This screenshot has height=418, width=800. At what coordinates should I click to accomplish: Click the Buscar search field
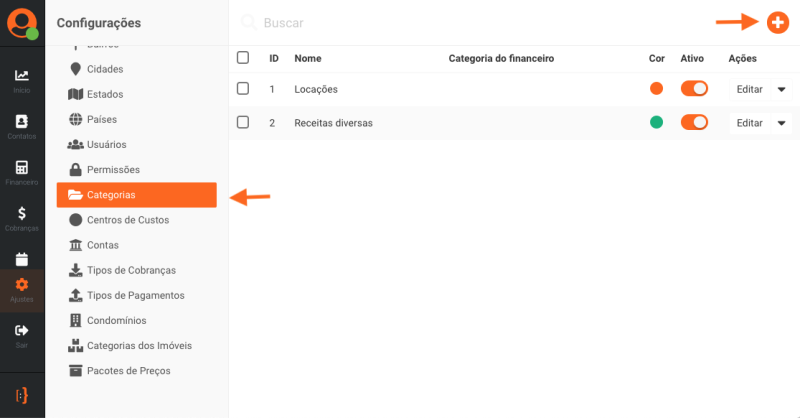pos(450,22)
